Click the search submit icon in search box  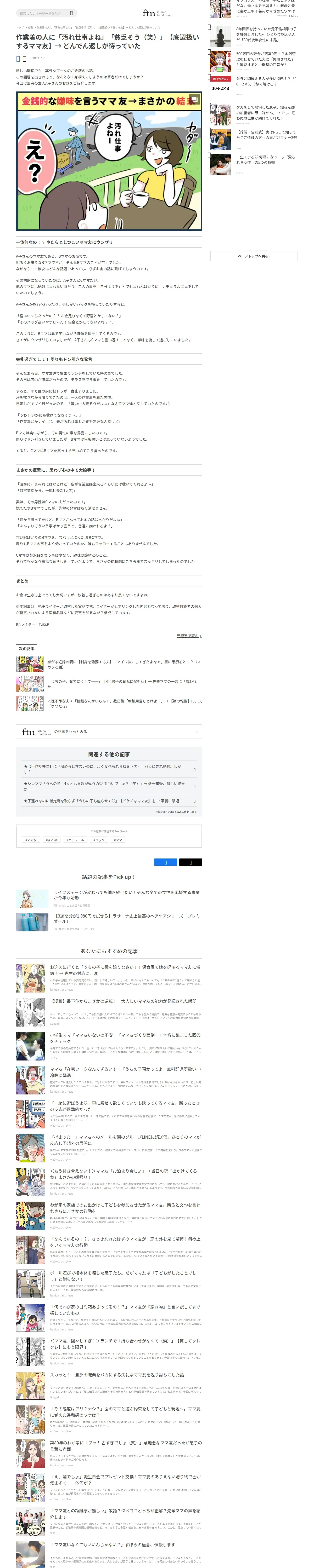pyautogui.click(x=71, y=13)
